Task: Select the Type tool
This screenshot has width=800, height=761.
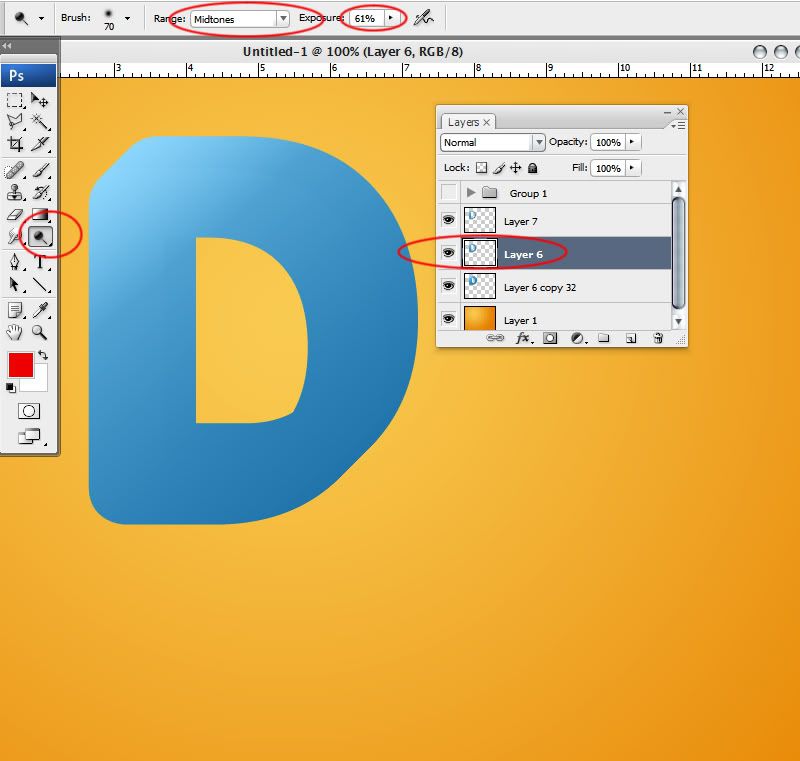Action: point(40,262)
